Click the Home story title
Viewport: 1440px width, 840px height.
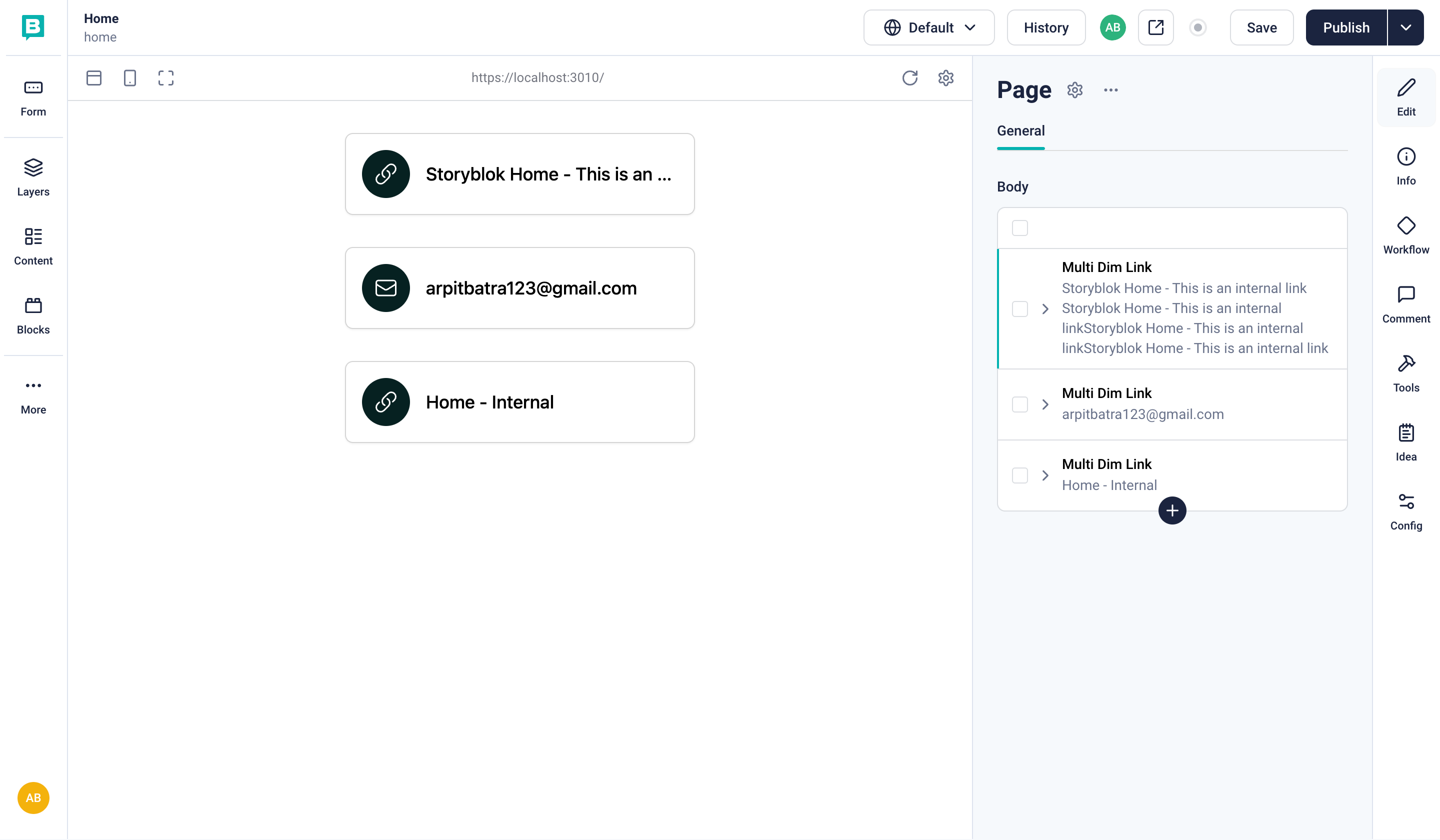[x=101, y=18]
